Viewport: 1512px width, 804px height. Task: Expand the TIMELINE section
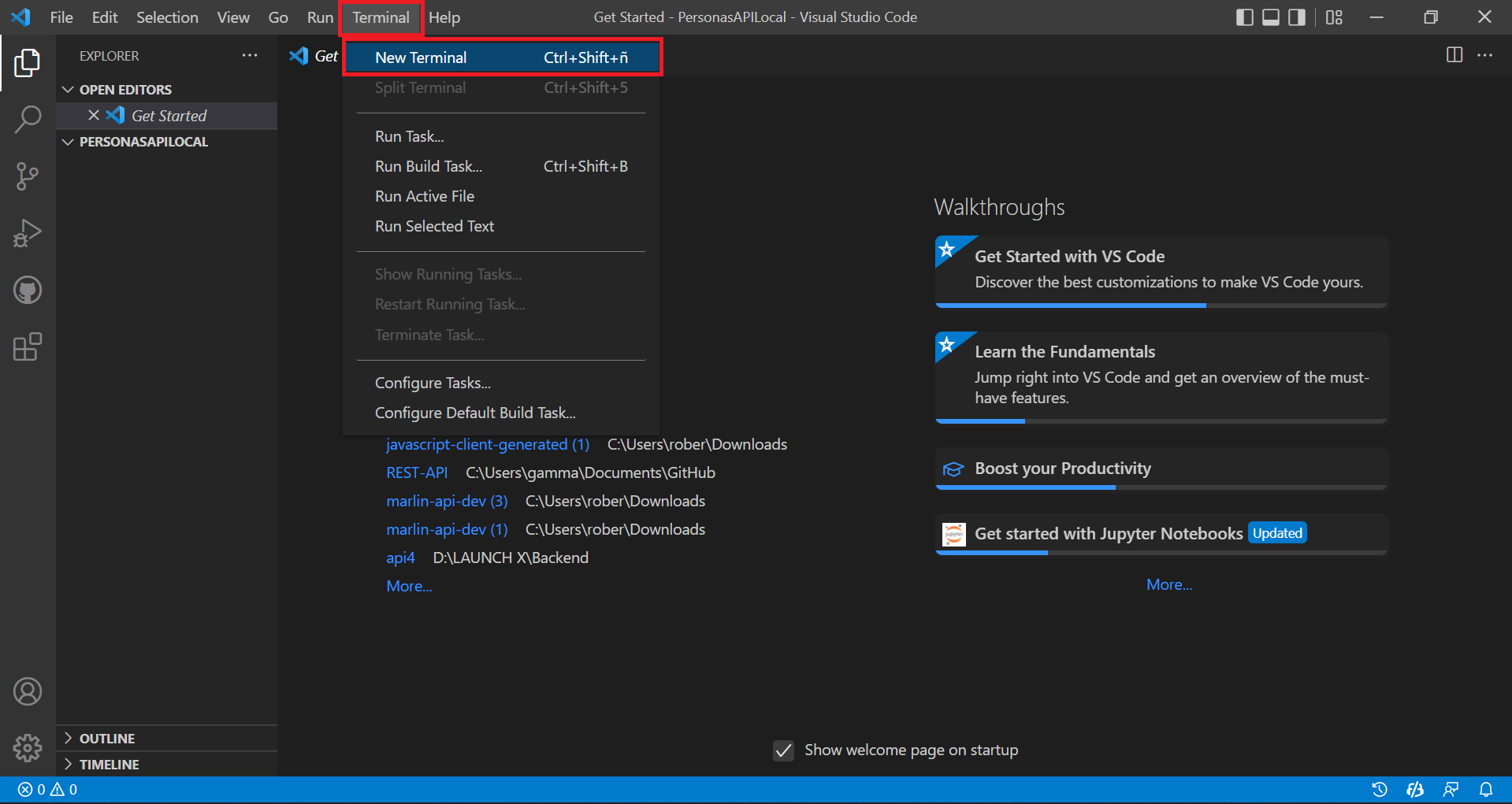pyautogui.click(x=166, y=764)
